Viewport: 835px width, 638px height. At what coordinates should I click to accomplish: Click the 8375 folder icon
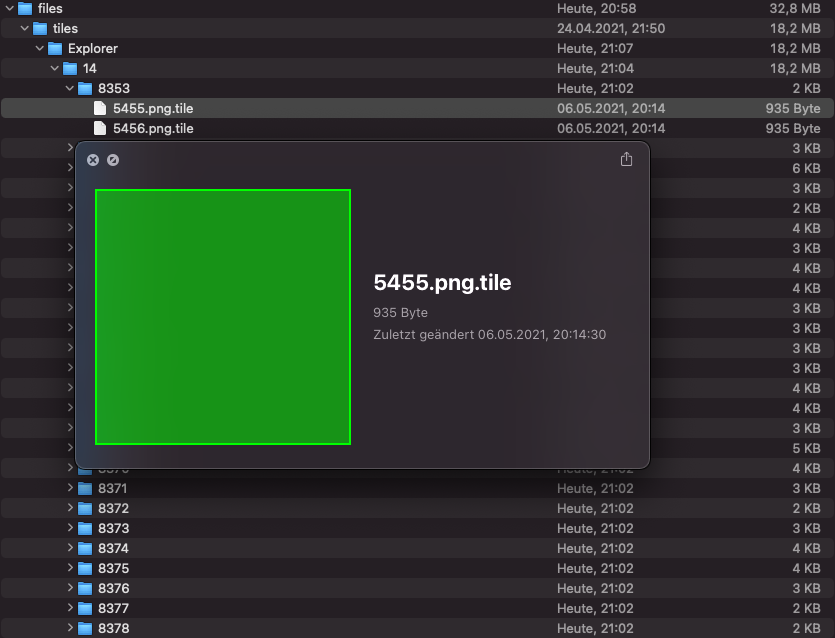click(85, 568)
